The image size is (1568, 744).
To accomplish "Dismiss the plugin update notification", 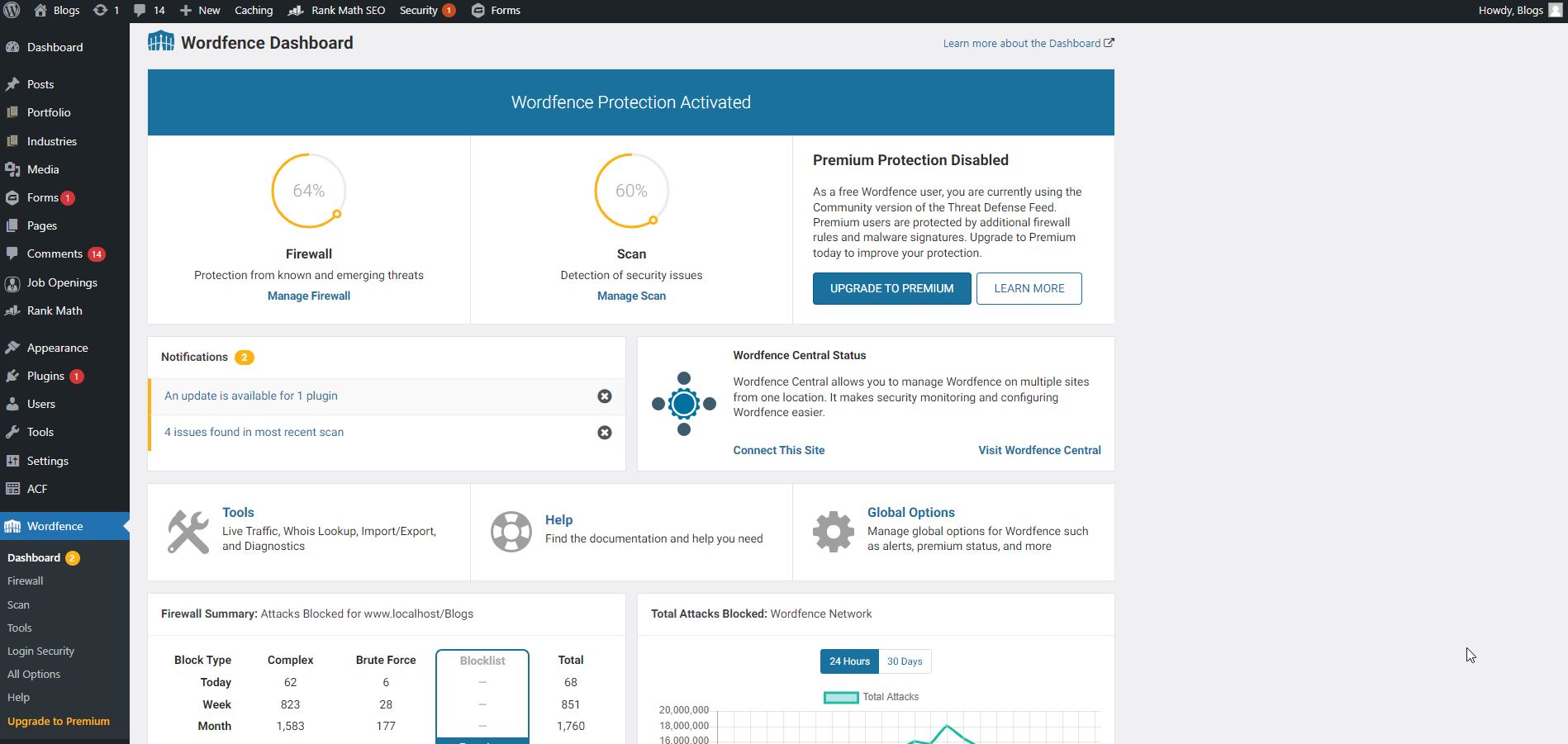I will [605, 396].
